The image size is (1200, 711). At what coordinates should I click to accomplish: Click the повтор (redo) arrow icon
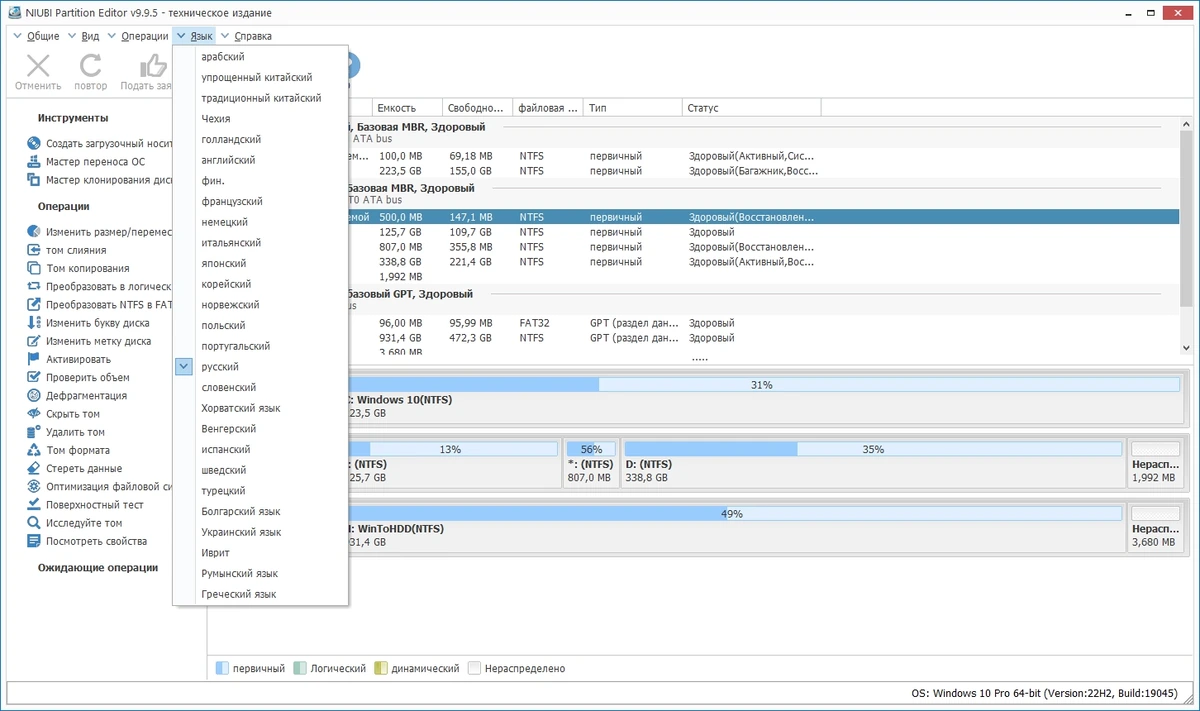coord(91,66)
